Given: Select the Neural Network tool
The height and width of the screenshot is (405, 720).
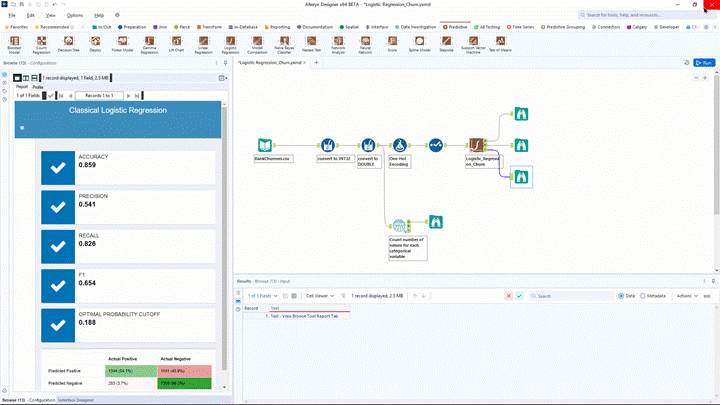Looking at the screenshot, I should point(366,45).
